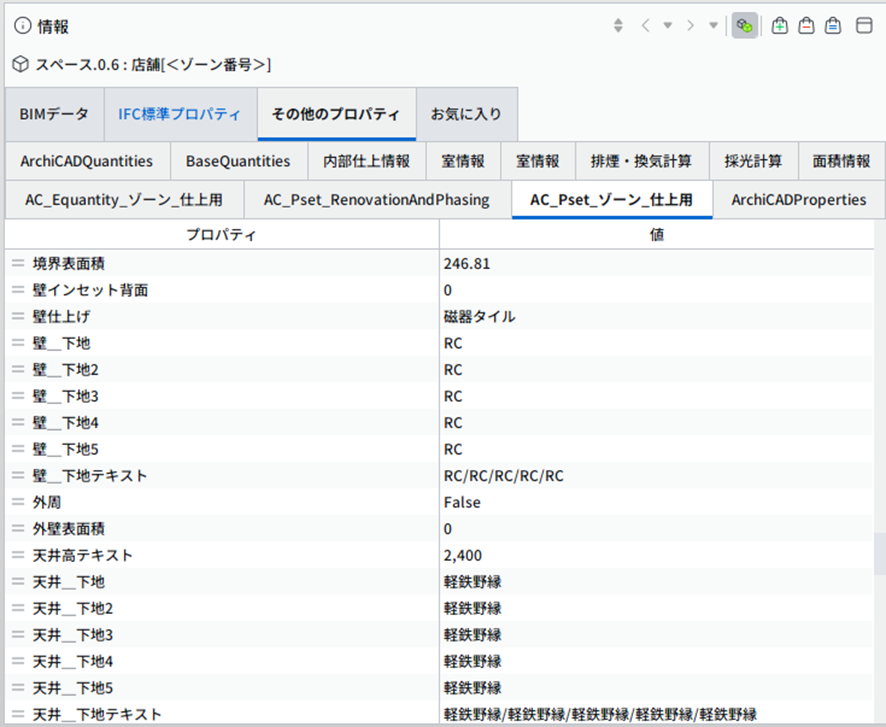Image resolution: width=886 pixels, height=727 pixels.
Task: Click the handle icon beside 天井__下地テキスト
Action: (x=18, y=715)
